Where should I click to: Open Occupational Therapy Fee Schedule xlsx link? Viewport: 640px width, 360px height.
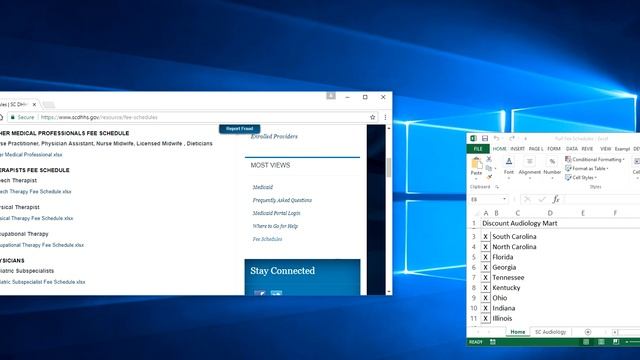(42, 245)
